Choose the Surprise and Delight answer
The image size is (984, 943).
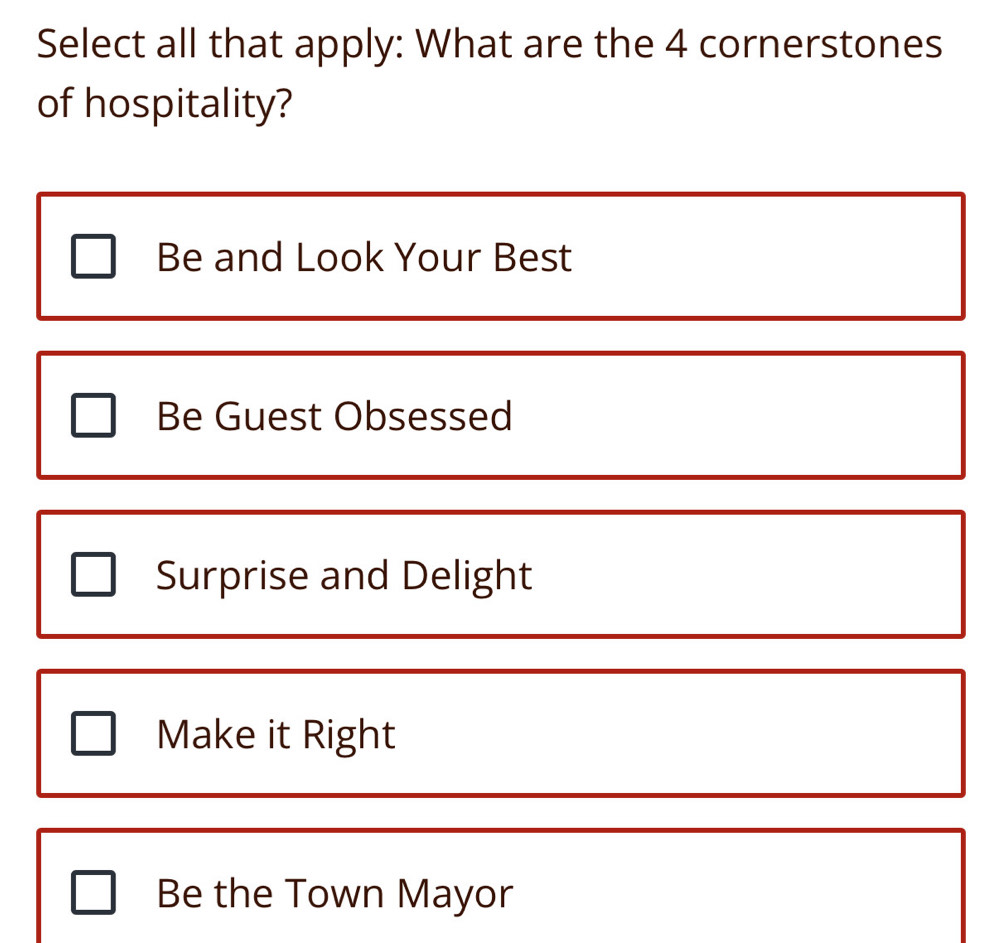coord(500,575)
